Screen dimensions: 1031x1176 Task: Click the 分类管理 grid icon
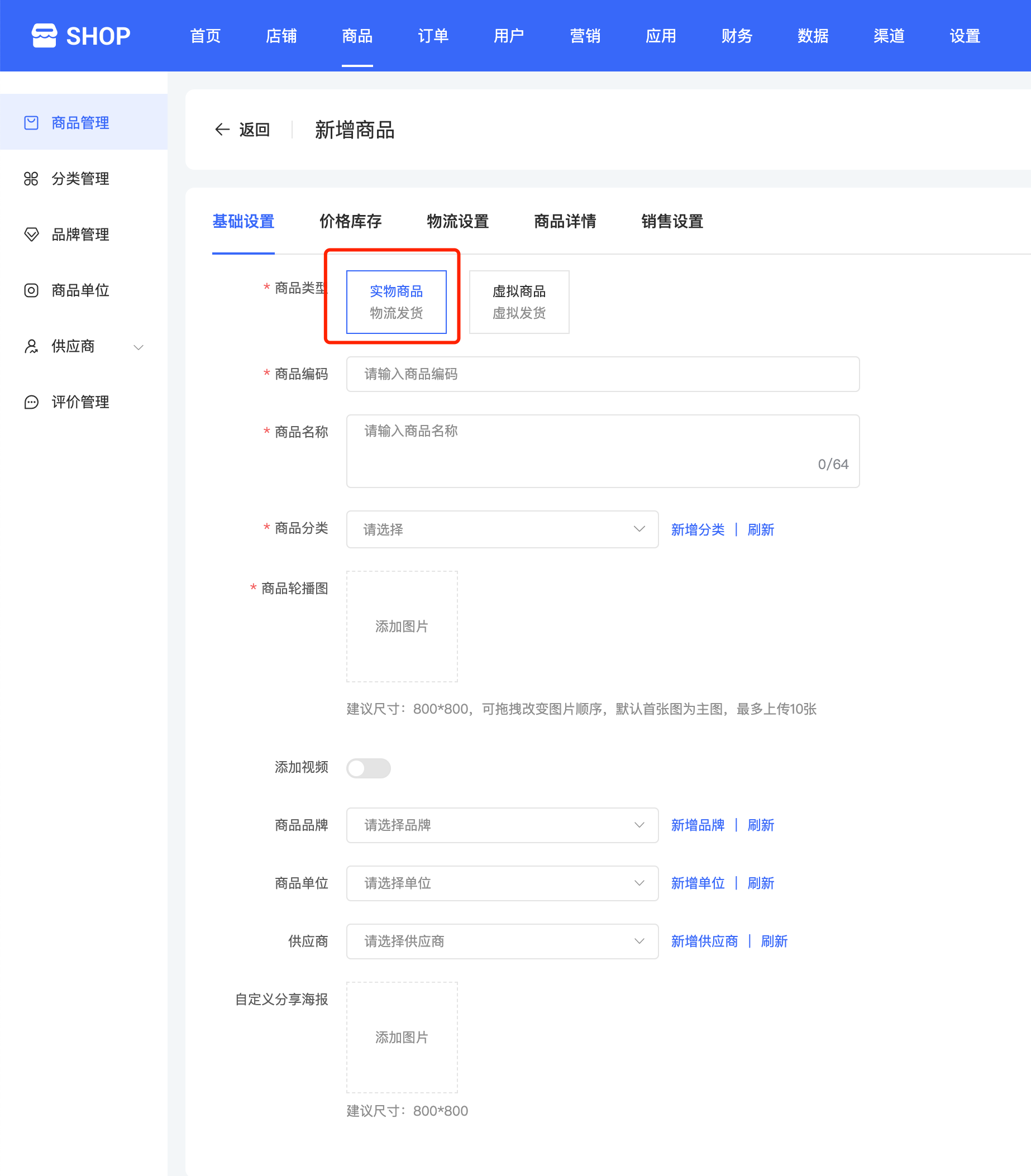[31, 178]
